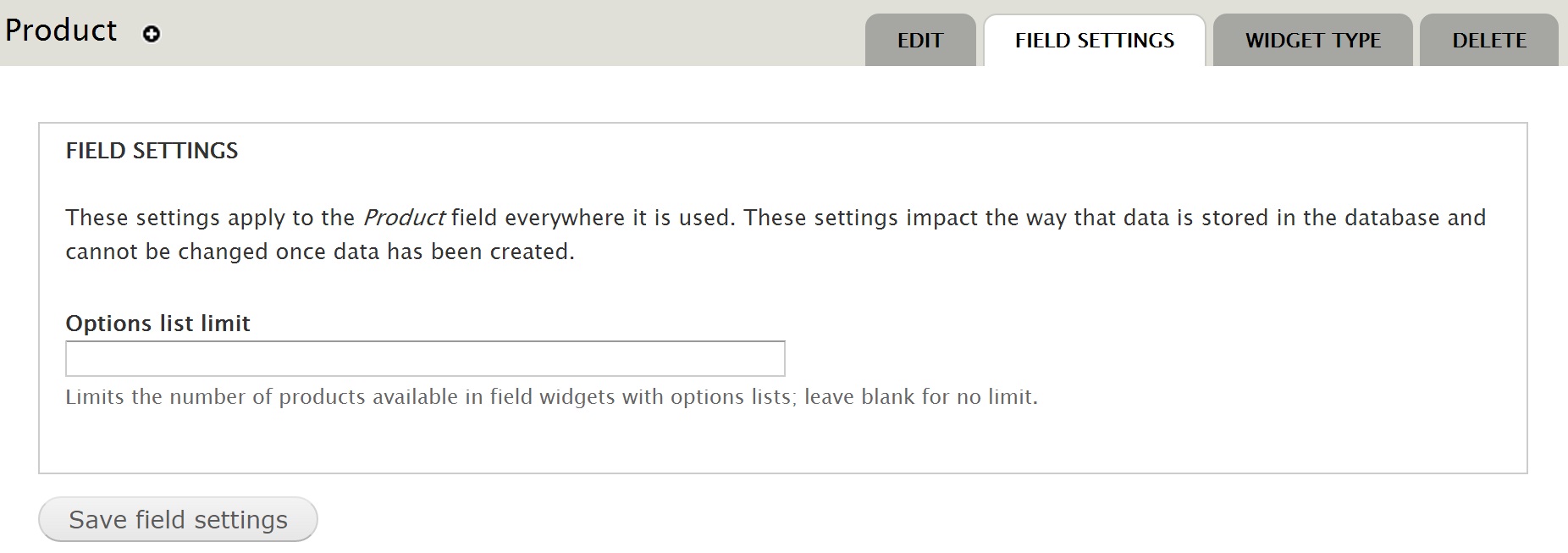The width and height of the screenshot is (1568, 553).
Task: Click the Options list limit label
Action: tap(158, 324)
